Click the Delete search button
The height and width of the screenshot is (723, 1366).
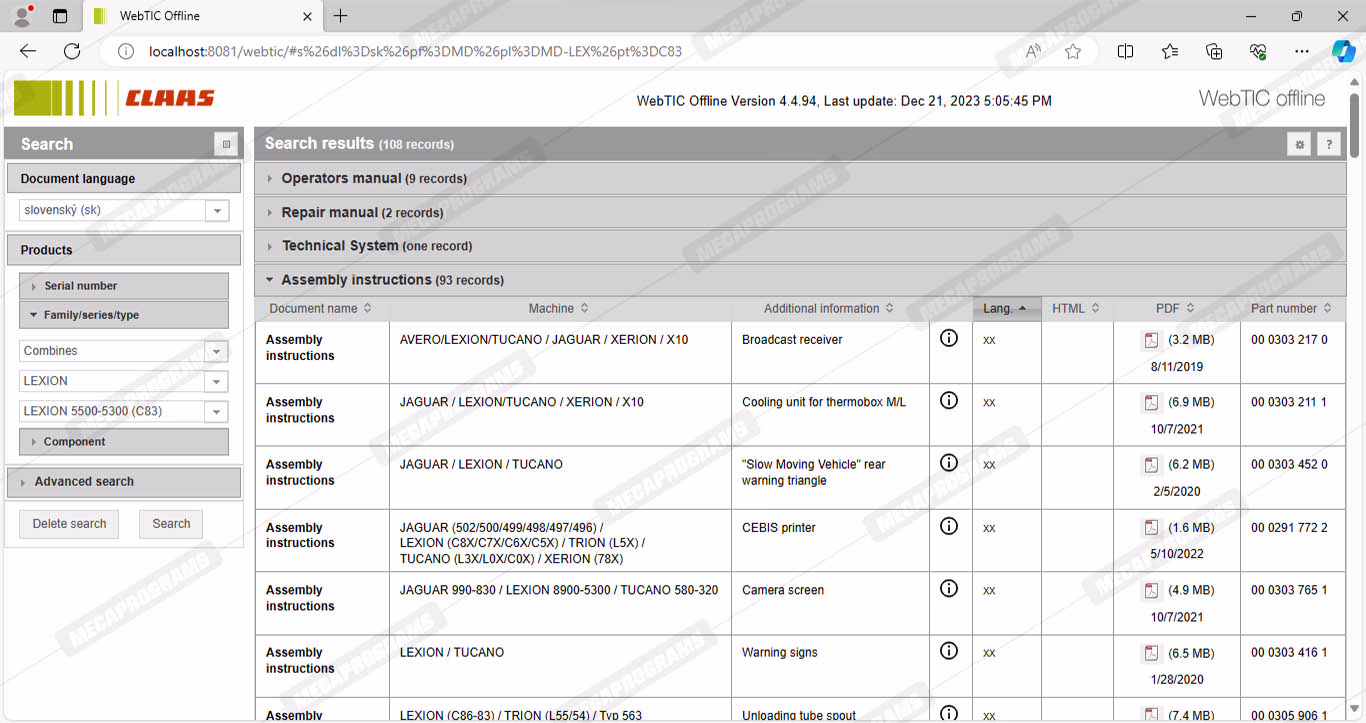(69, 524)
